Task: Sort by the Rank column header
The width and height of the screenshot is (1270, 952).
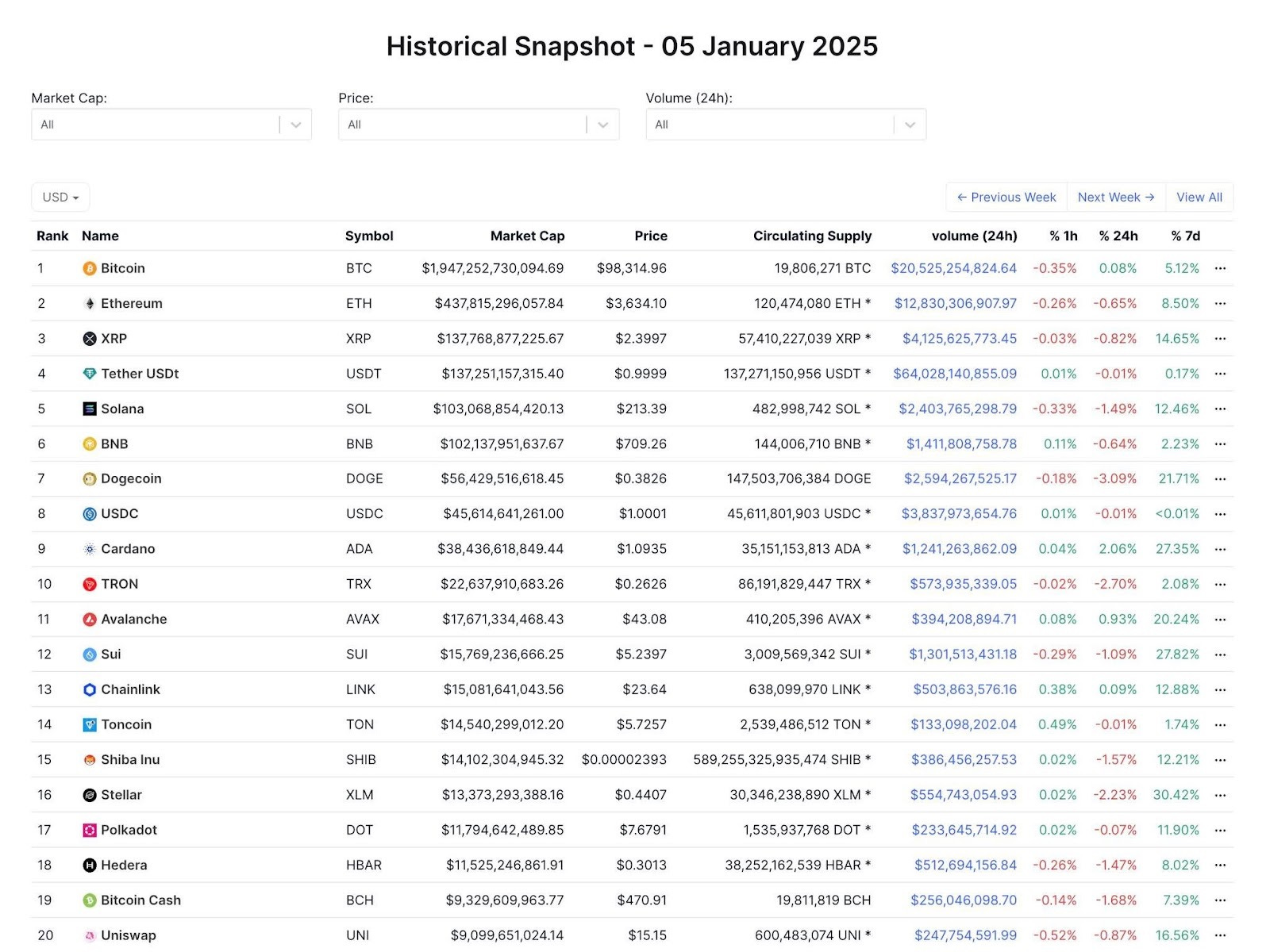Action: point(52,236)
